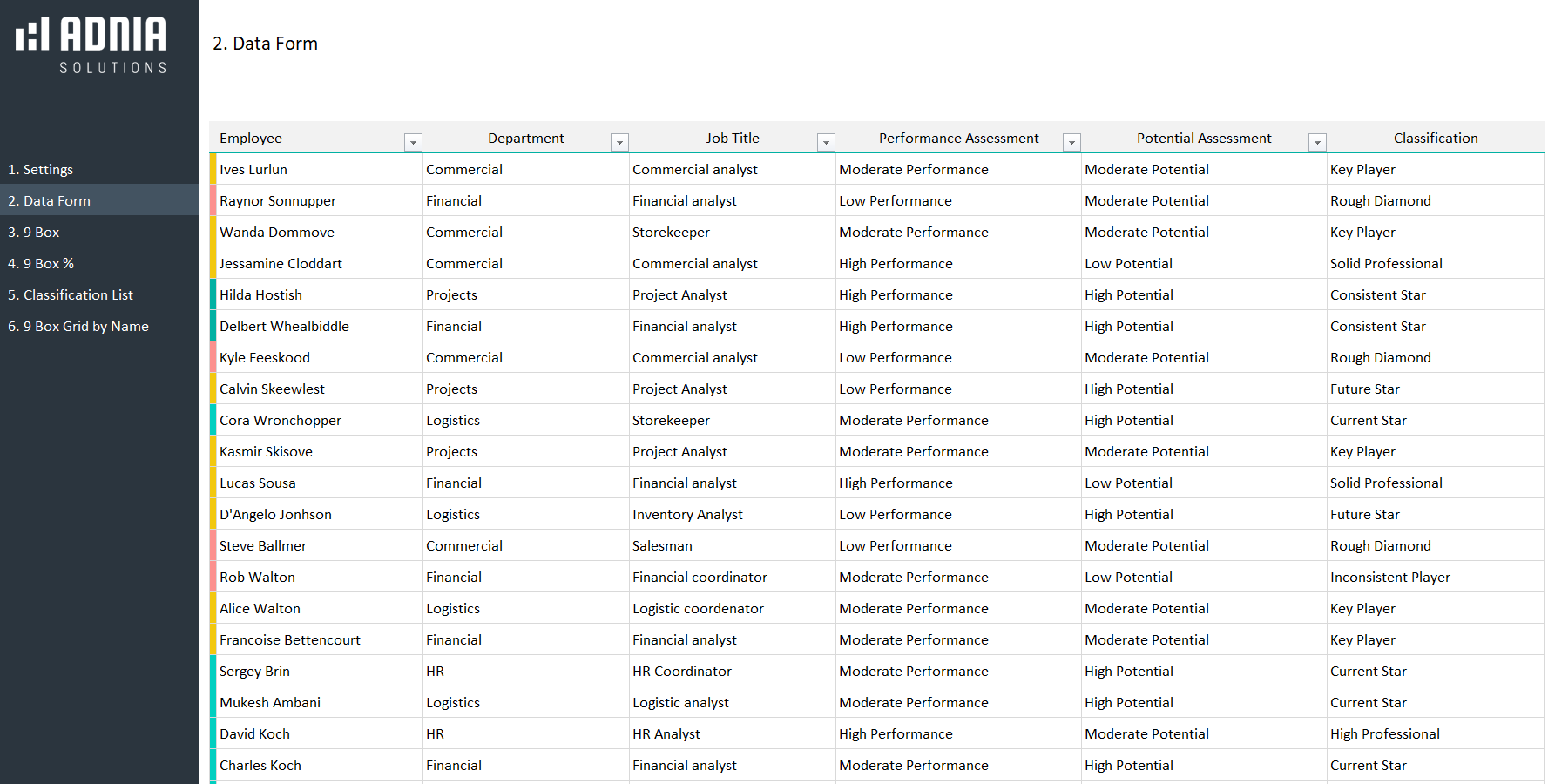Select Rob Walton's Financial coordinator job title
Viewport: 1548px width, 784px height.
coord(700,578)
